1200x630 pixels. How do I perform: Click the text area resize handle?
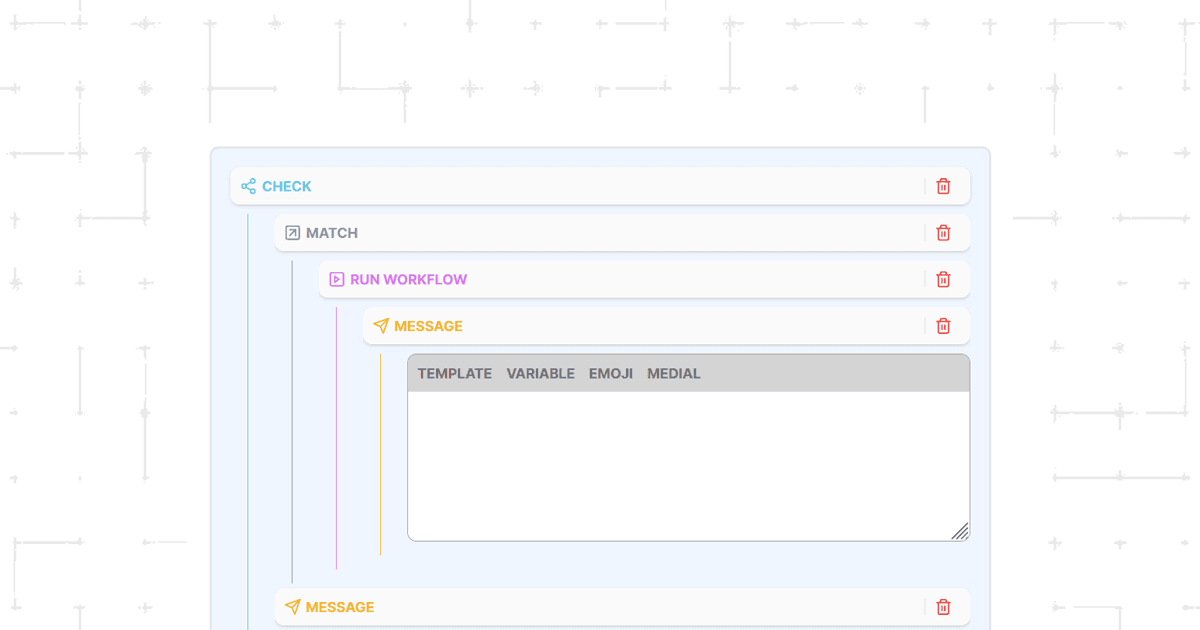[960, 531]
